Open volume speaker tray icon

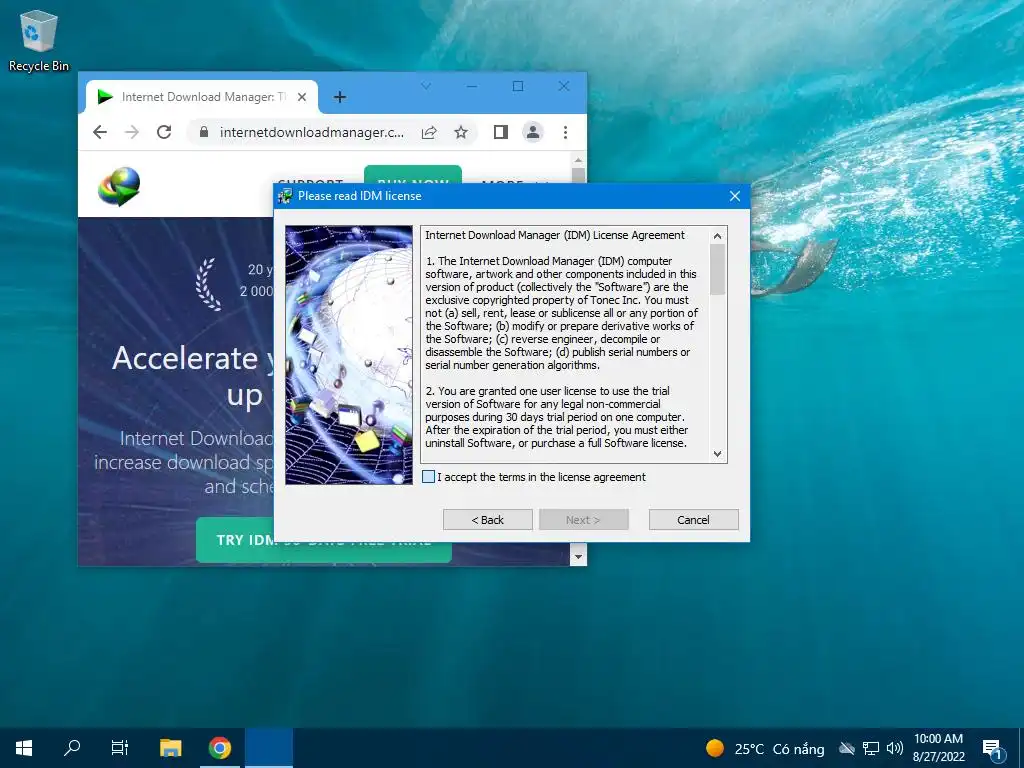(x=895, y=748)
